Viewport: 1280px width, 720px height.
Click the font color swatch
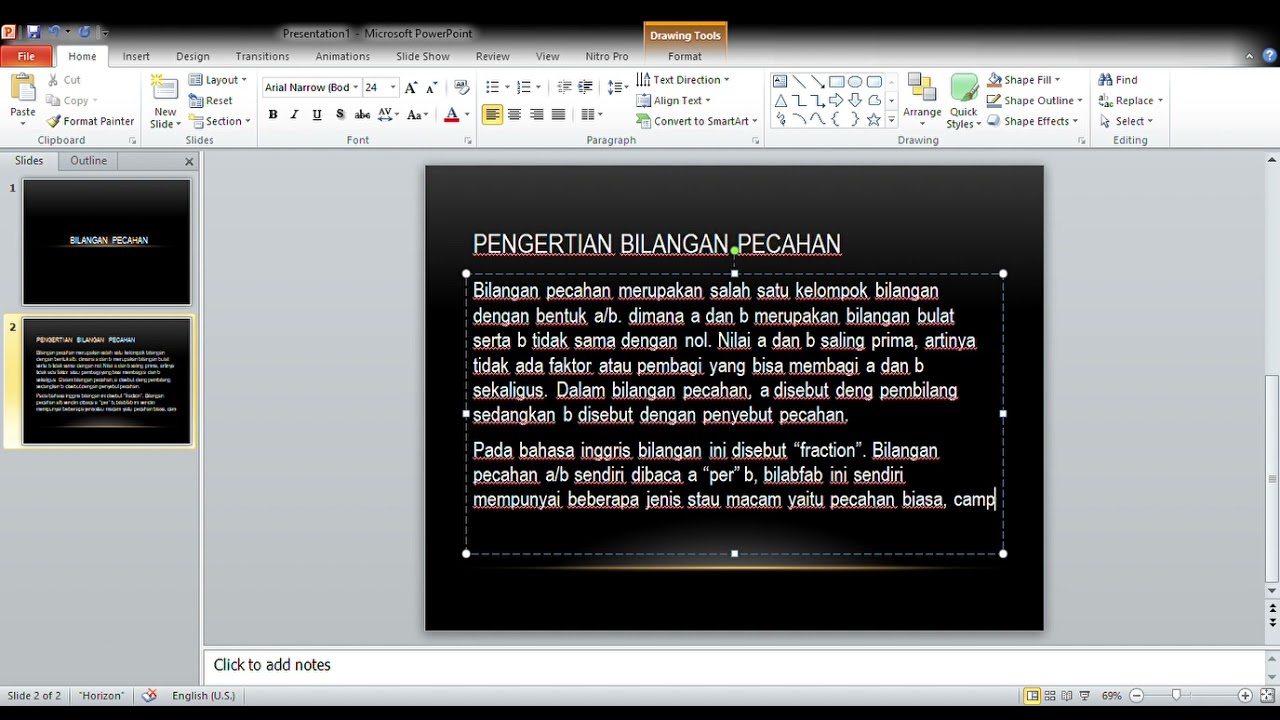(452, 115)
